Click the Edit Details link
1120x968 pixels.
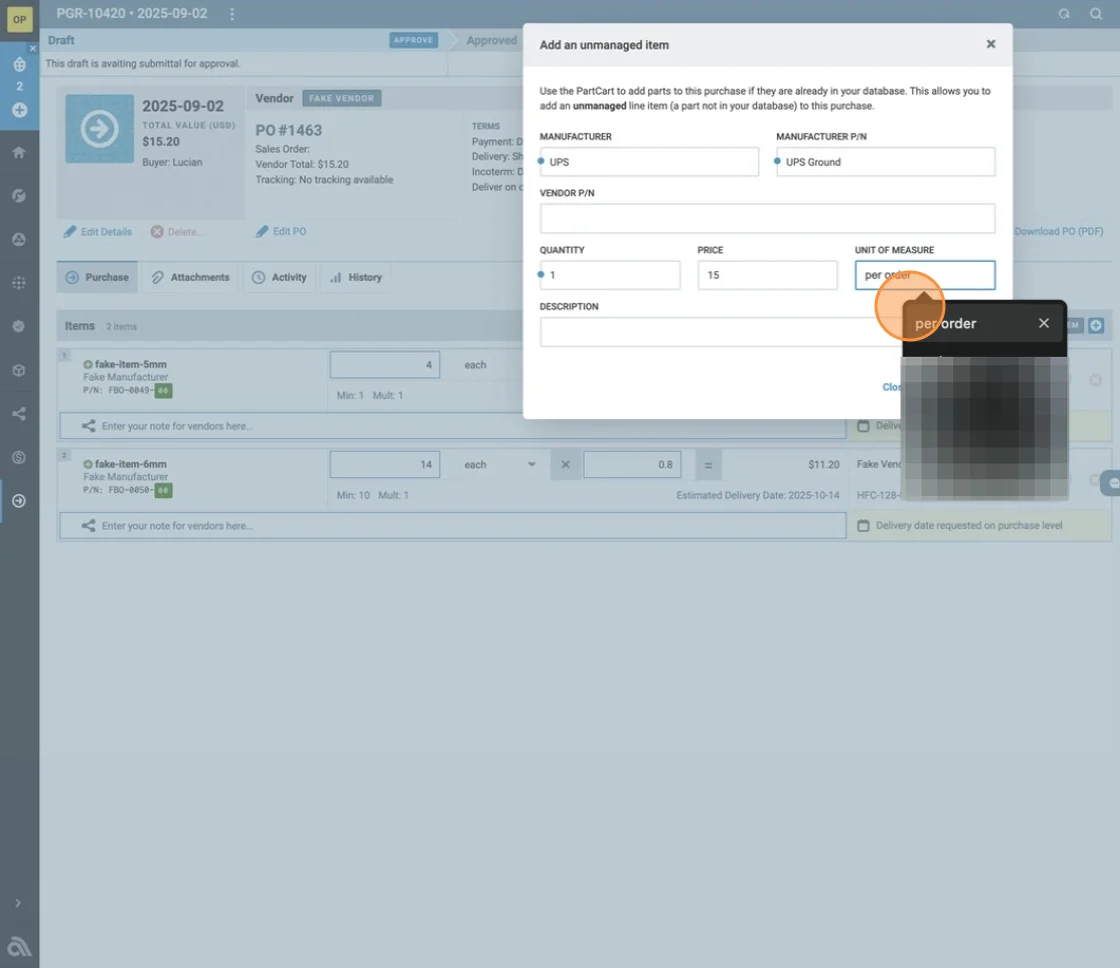(x=98, y=231)
